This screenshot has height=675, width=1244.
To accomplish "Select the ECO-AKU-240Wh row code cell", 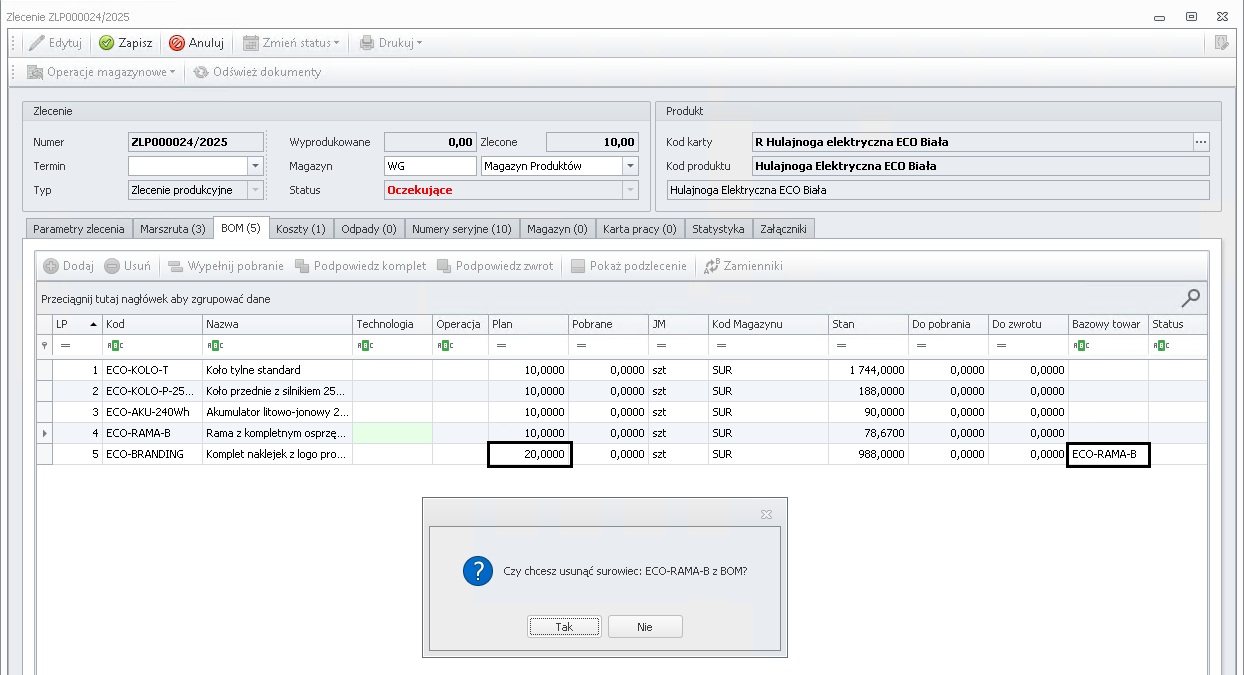I will point(152,412).
